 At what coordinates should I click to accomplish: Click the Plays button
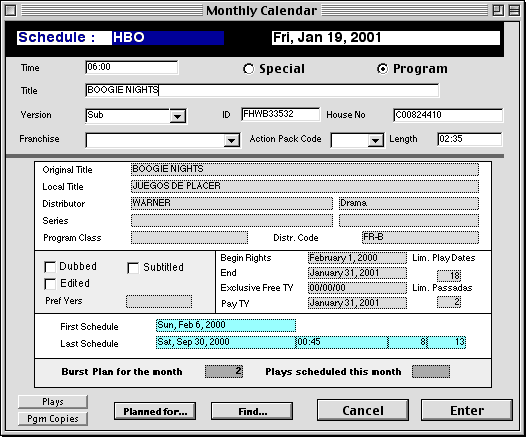53,401
